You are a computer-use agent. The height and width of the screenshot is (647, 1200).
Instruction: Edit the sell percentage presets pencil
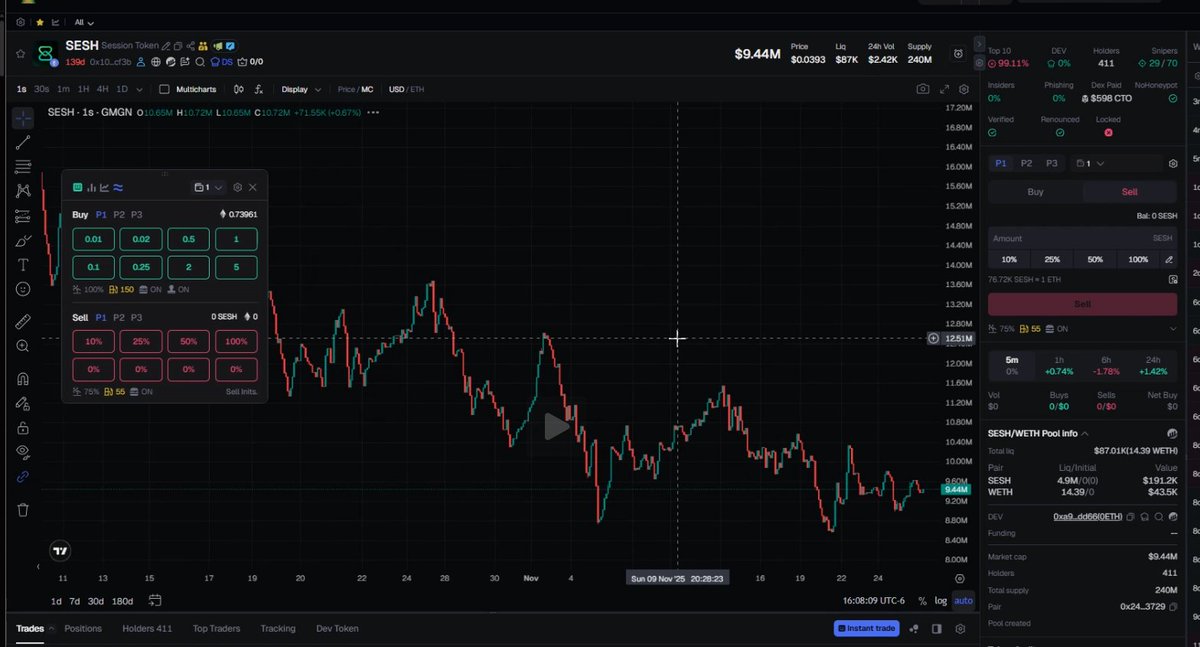click(x=1169, y=259)
